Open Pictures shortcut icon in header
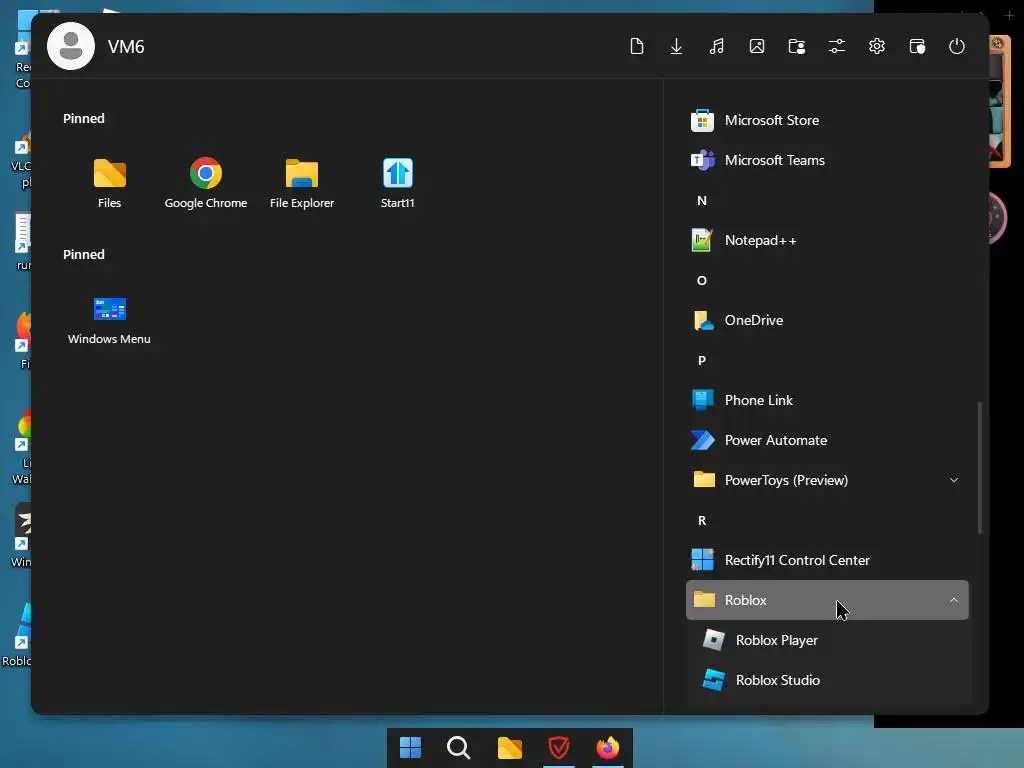Image resolution: width=1024 pixels, height=768 pixels. pyautogui.click(x=757, y=46)
